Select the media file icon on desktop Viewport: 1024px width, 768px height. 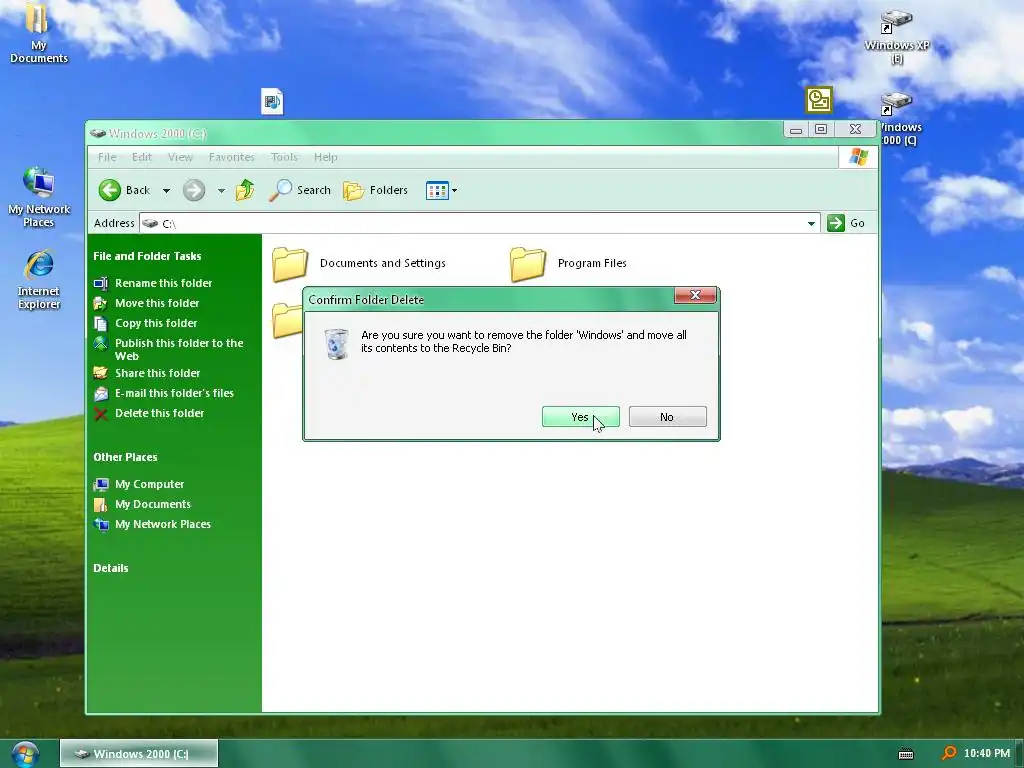(272, 101)
